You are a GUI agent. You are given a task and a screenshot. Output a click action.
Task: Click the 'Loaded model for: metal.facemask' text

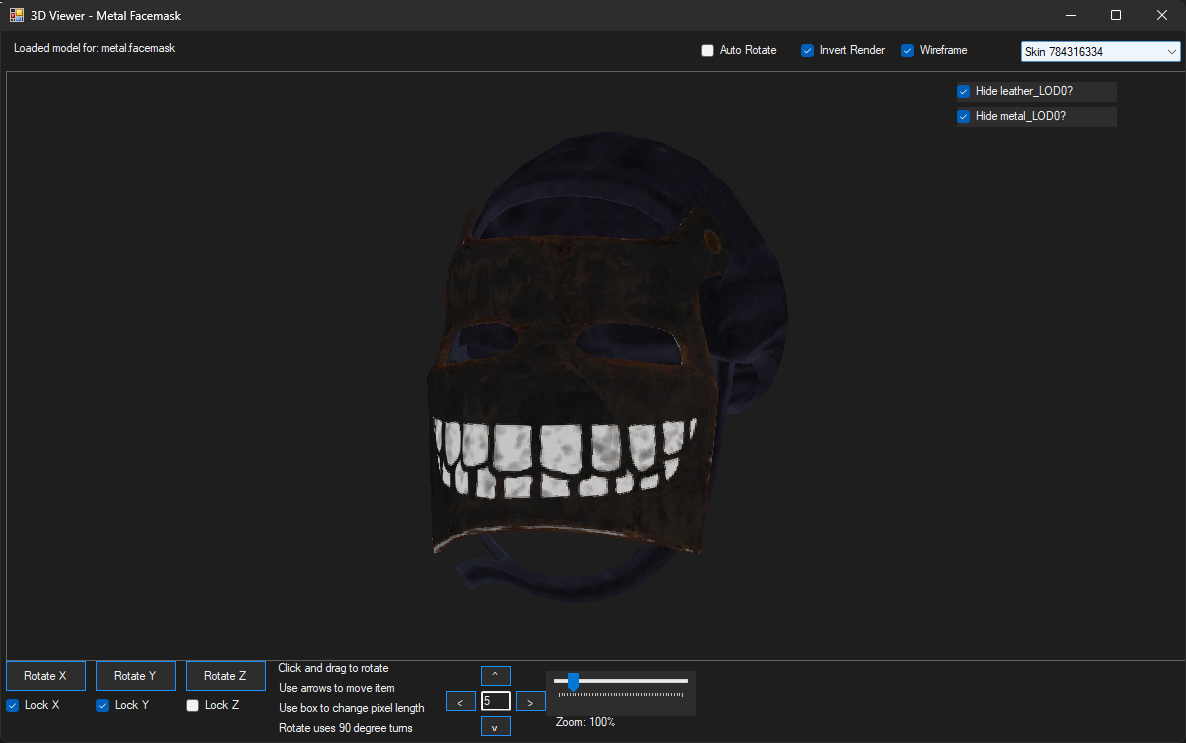tap(95, 48)
